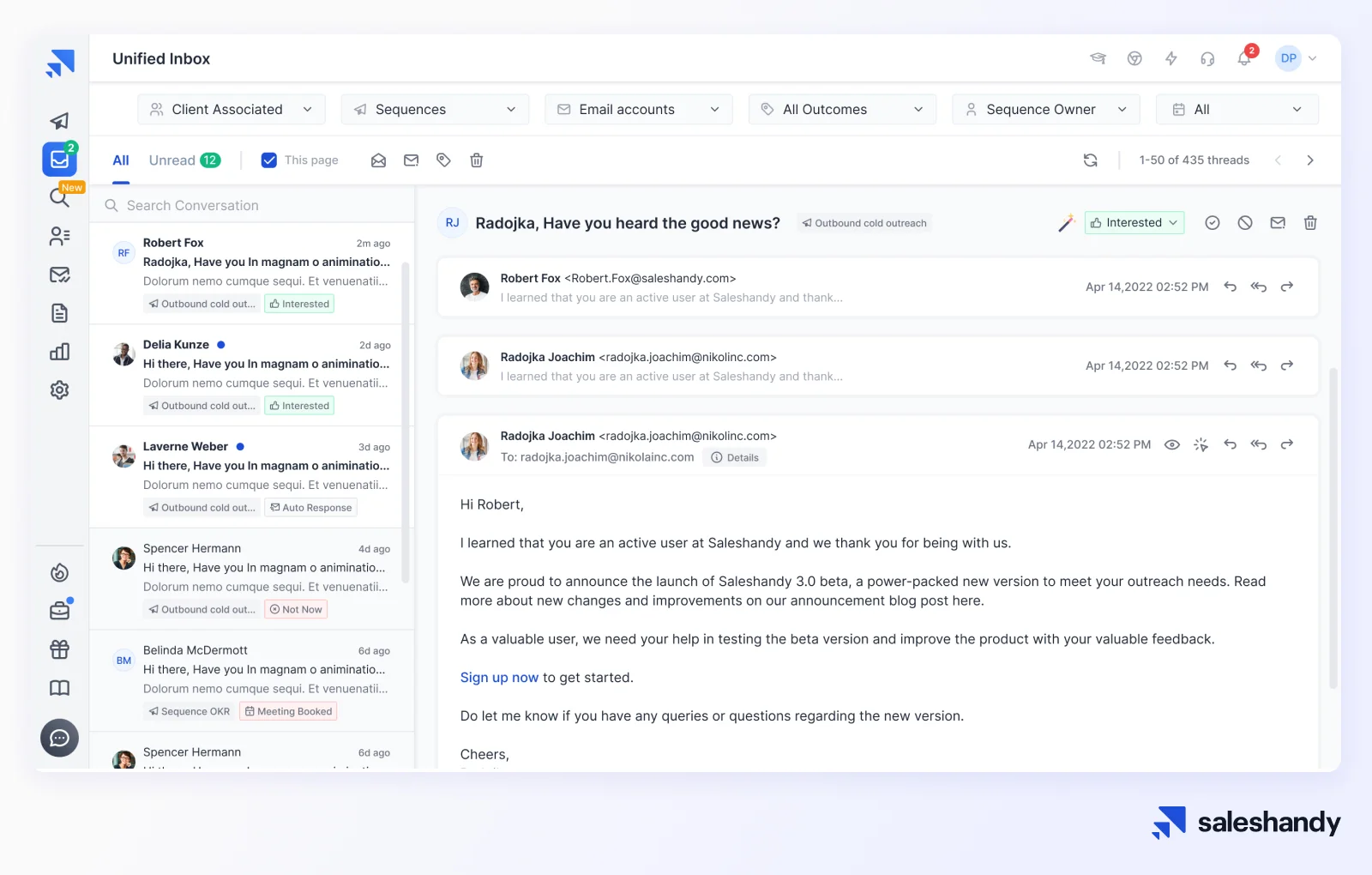The image size is (1372, 875).
Task: Apply a label using the tag icon
Action: click(443, 160)
